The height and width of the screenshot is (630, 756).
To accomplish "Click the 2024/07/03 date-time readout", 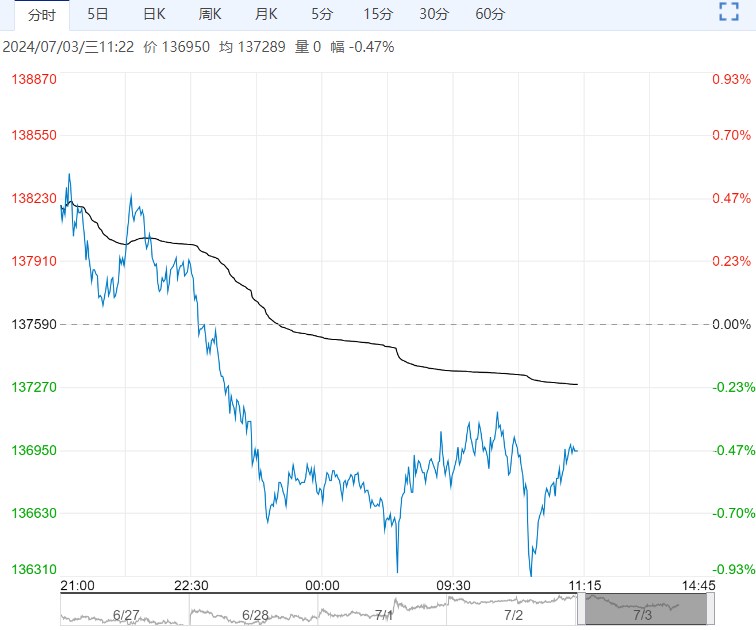I will pos(68,47).
